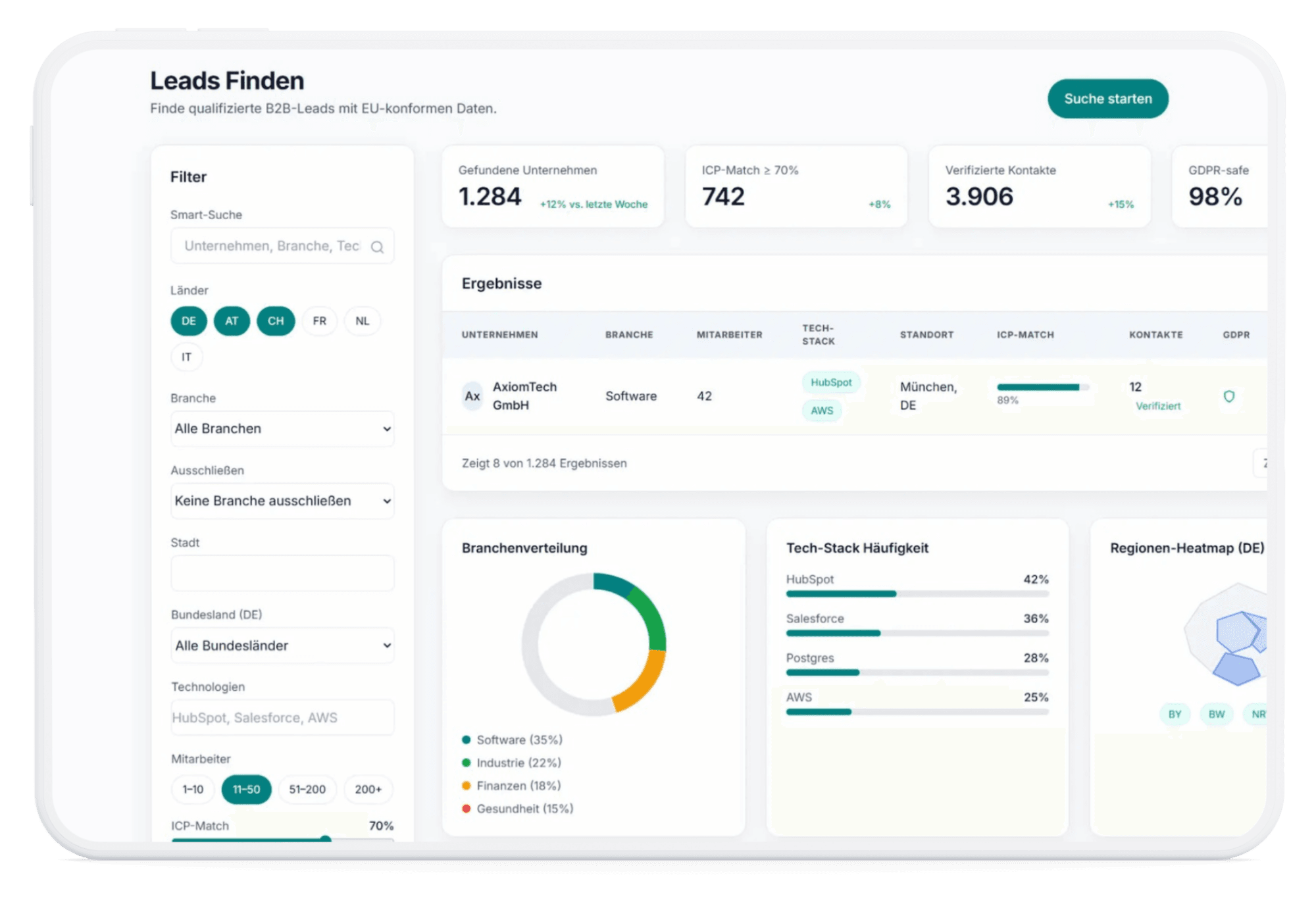Click the BY region chip on the heatmap
This screenshot has width=1316, height=908.
(x=1174, y=713)
